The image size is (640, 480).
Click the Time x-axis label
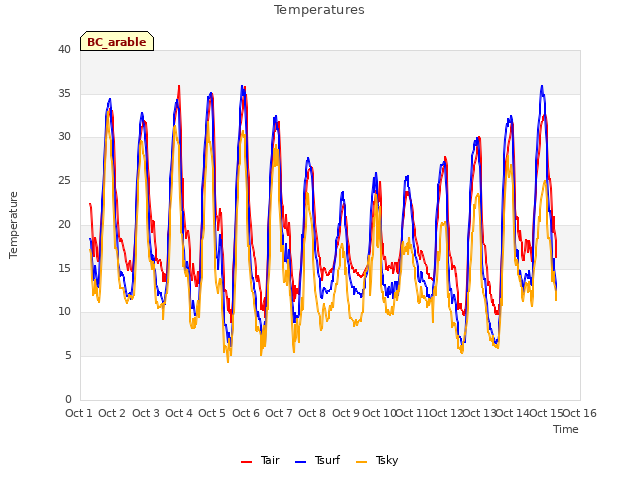coord(566,429)
